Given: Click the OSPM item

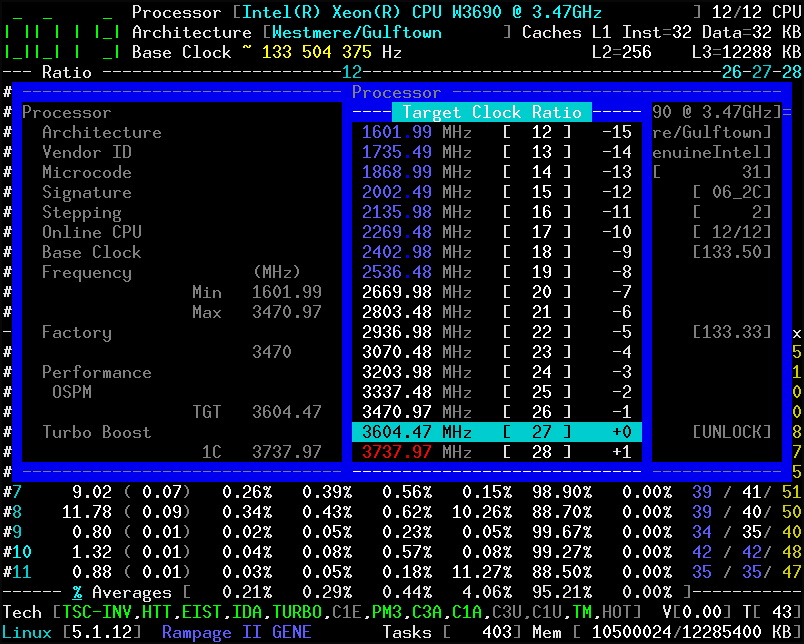Looking at the screenshot, I should pos(72,392).
